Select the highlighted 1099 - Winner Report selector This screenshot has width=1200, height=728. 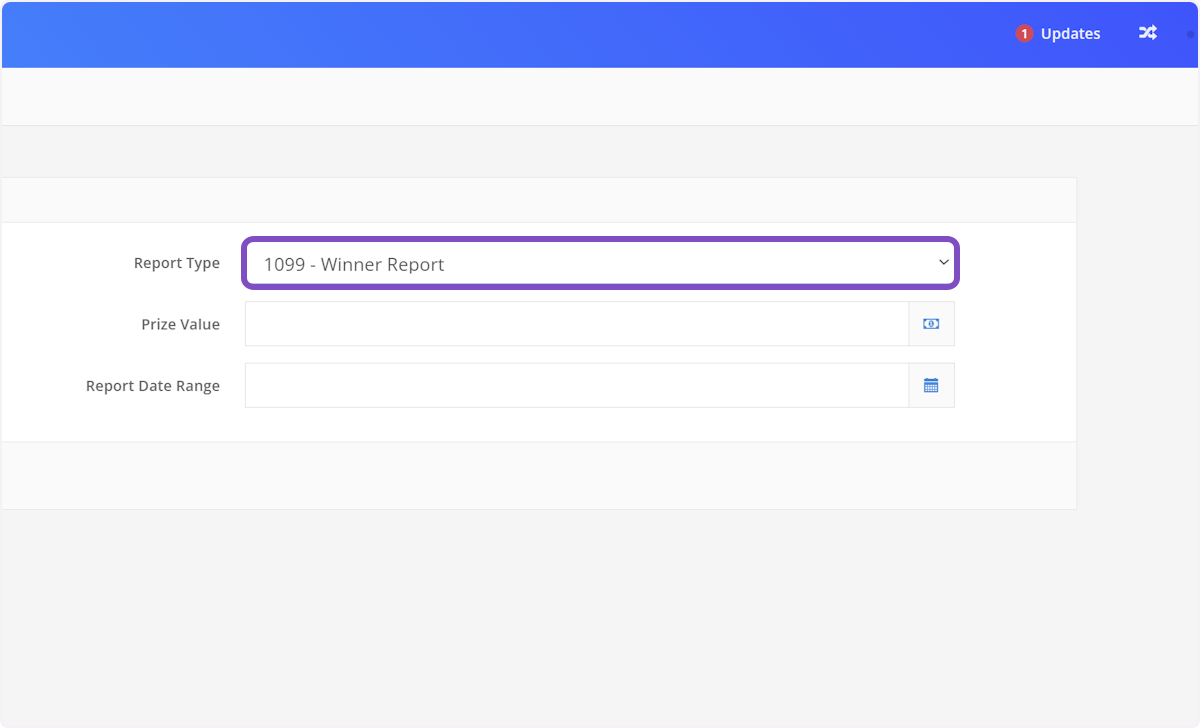tap(600, 263)
